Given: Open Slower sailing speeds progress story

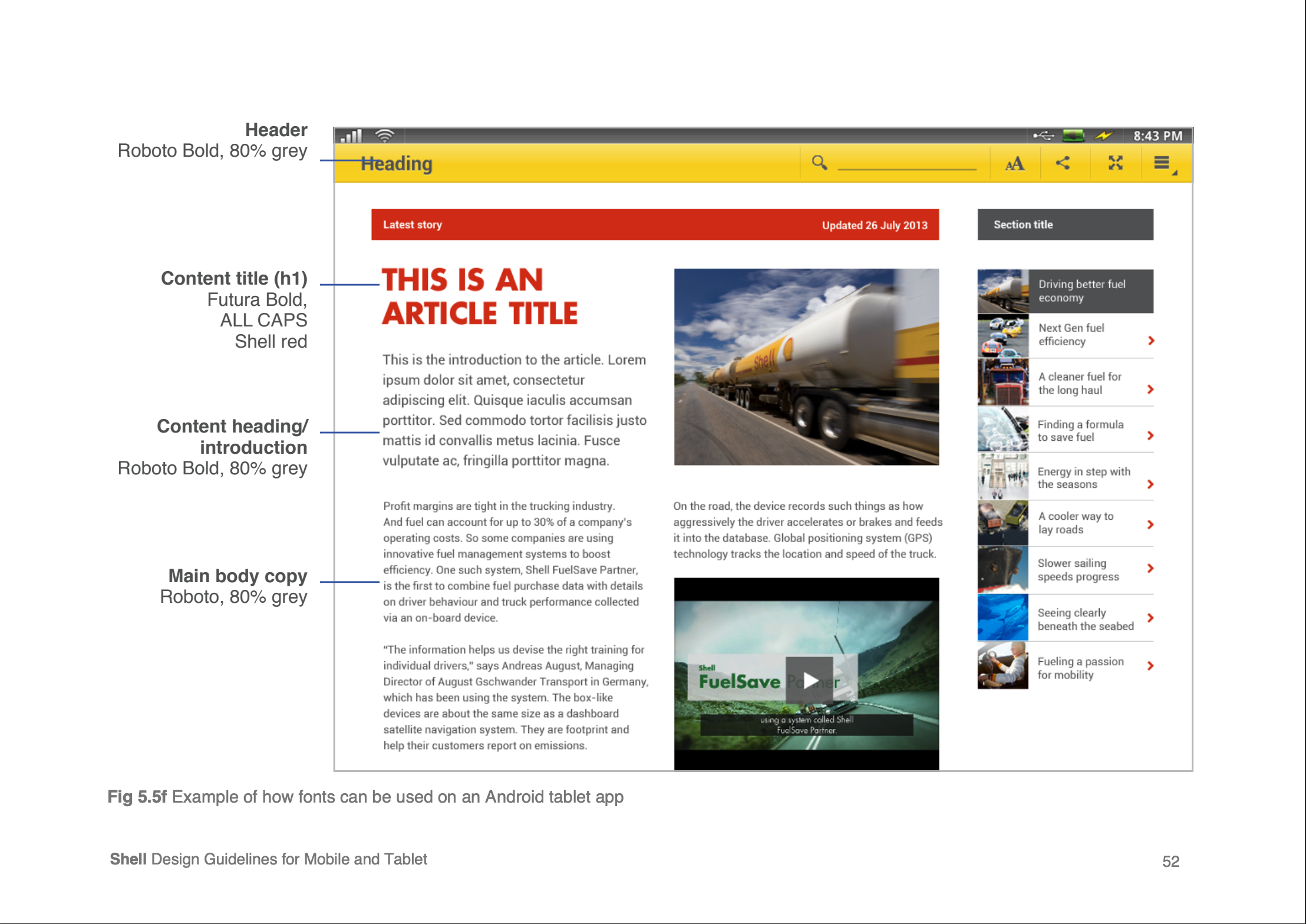Looking at the screenshot, I should click(x=1065, y=570).
